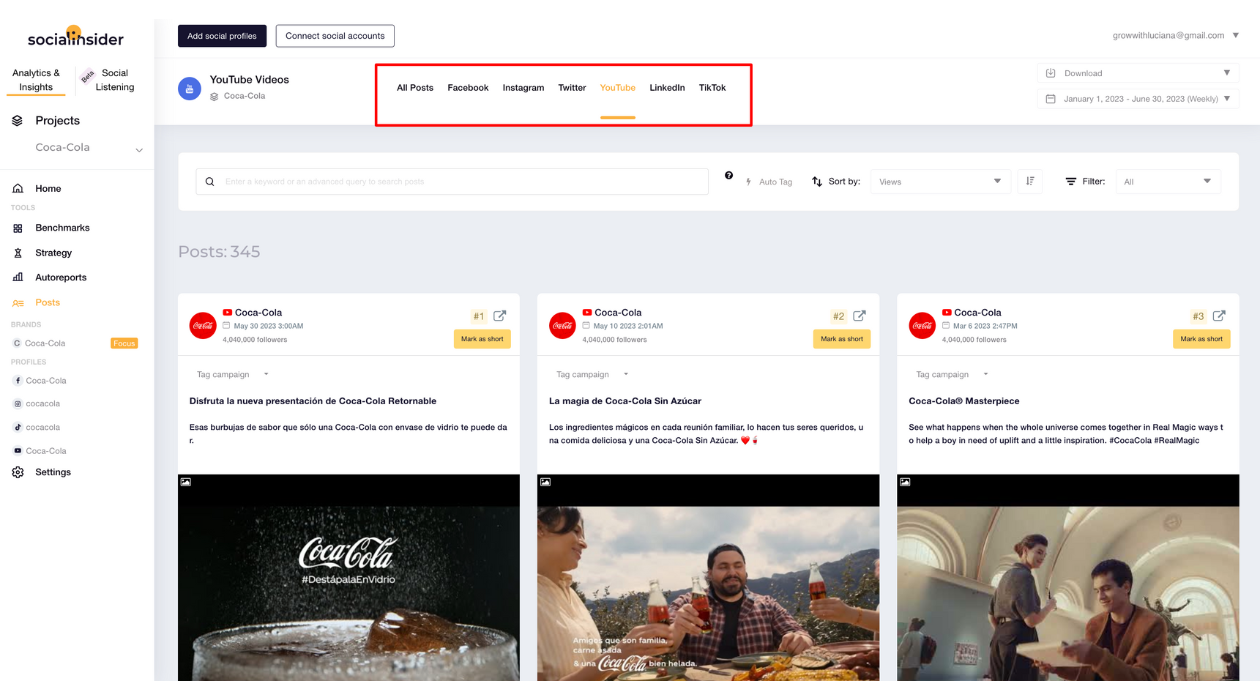Switch to the All Posts tab
The image size is (1260, 700).
point(415,88)
